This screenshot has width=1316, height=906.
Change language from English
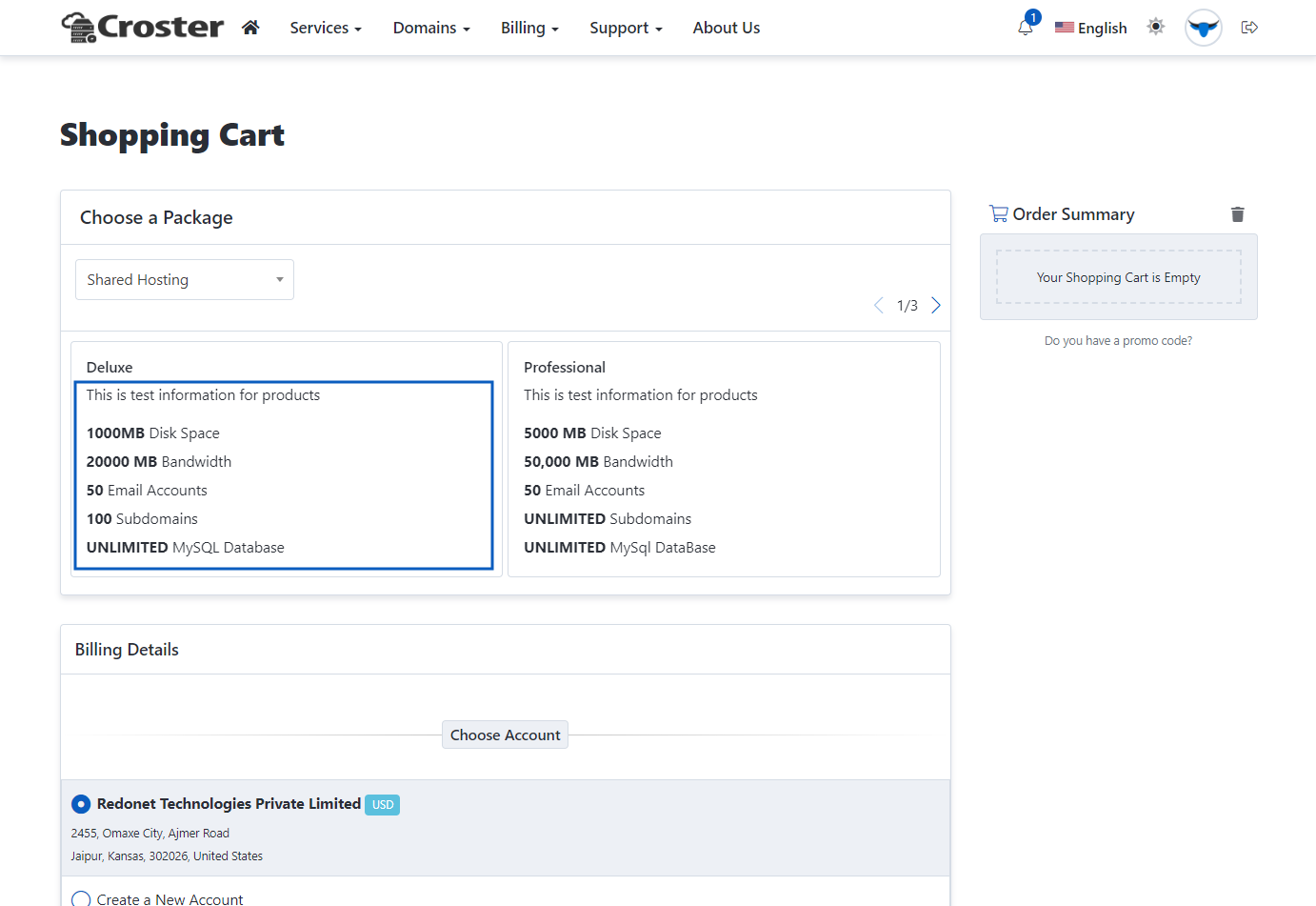(x=1091, y=29)
